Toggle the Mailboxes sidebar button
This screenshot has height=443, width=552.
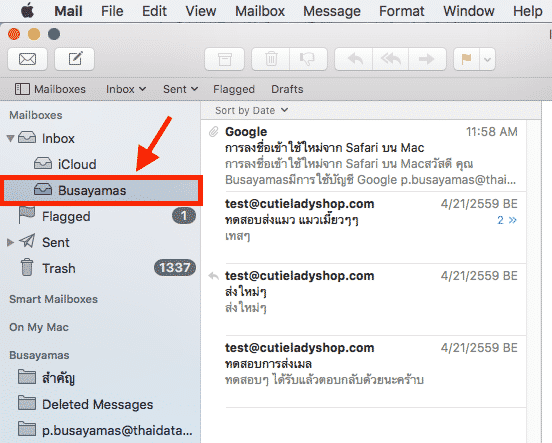50,89
